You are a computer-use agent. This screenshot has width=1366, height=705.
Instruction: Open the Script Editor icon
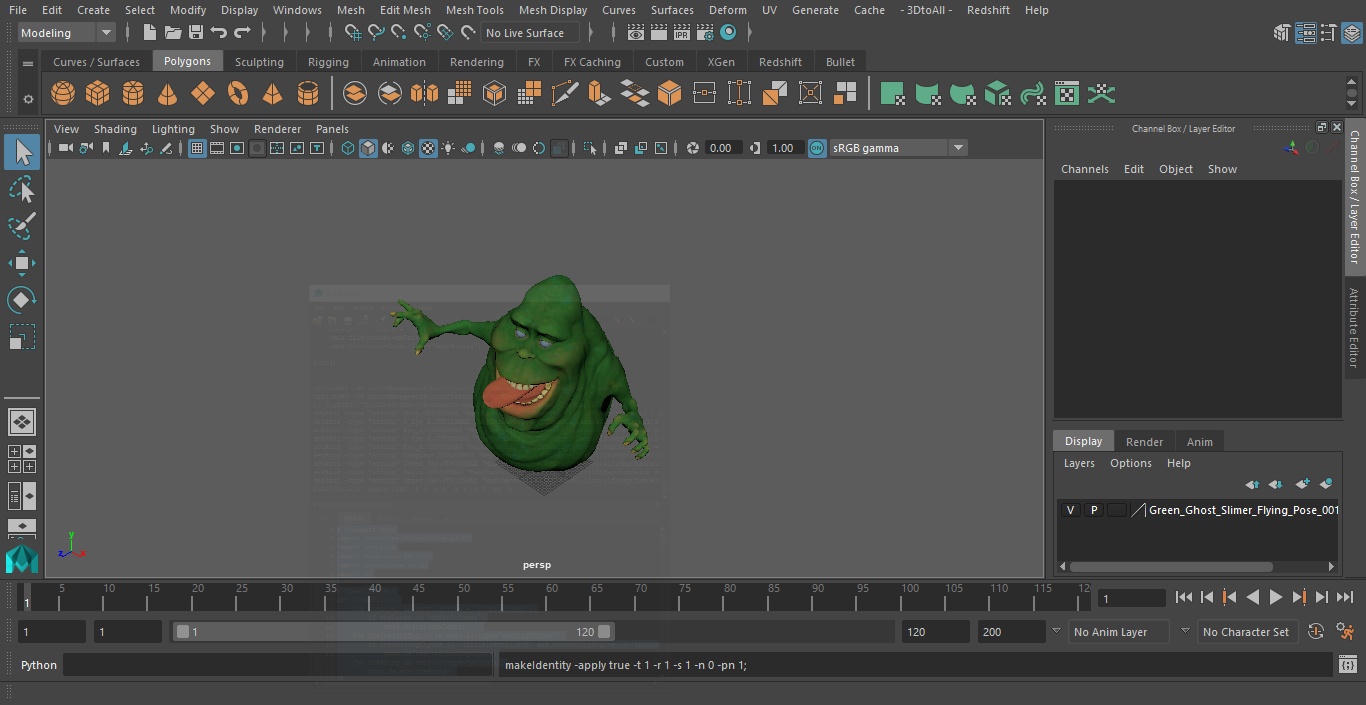(1347, 665)
